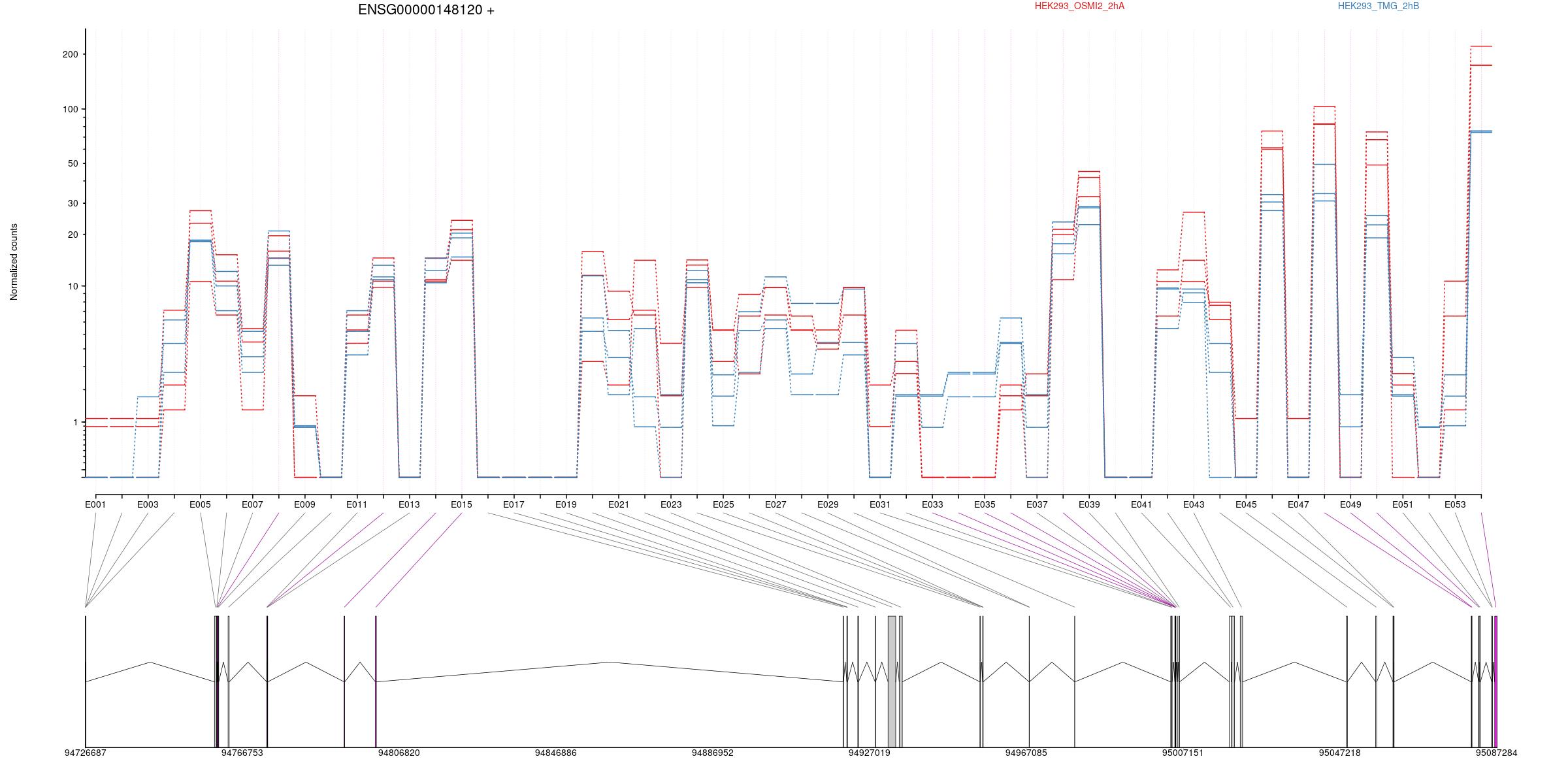Image resolution: width=1568 pixels, height=784 pixels.
Task: Click y-axis tick value 50
Action: [73, 163]
